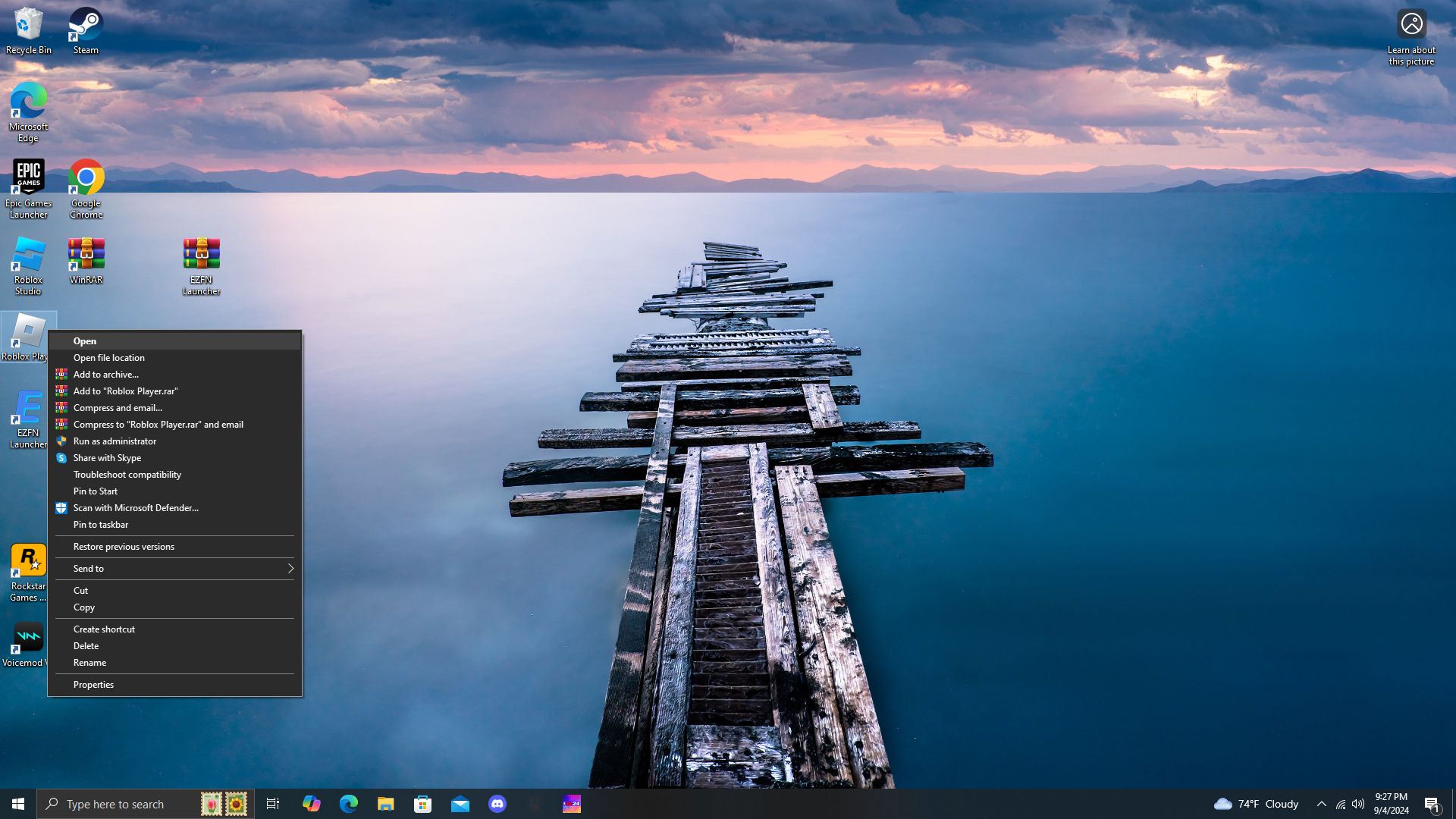This screenshot has height=819, width=1456.
Task: Open Microsoft Store from taskbar
Action: (423, 804)
